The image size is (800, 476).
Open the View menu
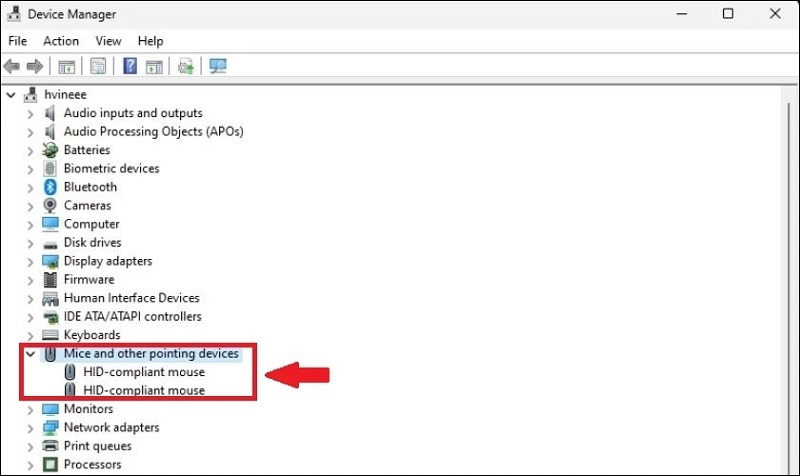click(x=108, y=41)
